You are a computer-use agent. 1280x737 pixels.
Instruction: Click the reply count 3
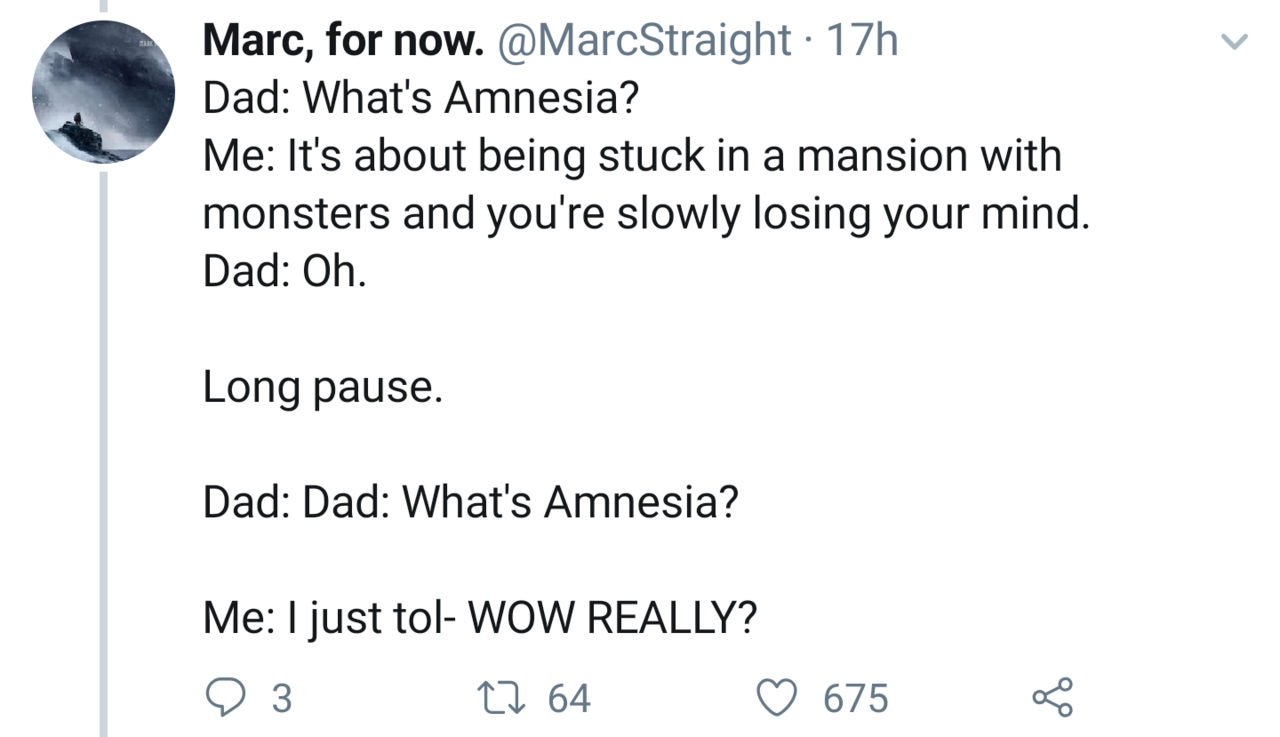click(x=282, y=698)
